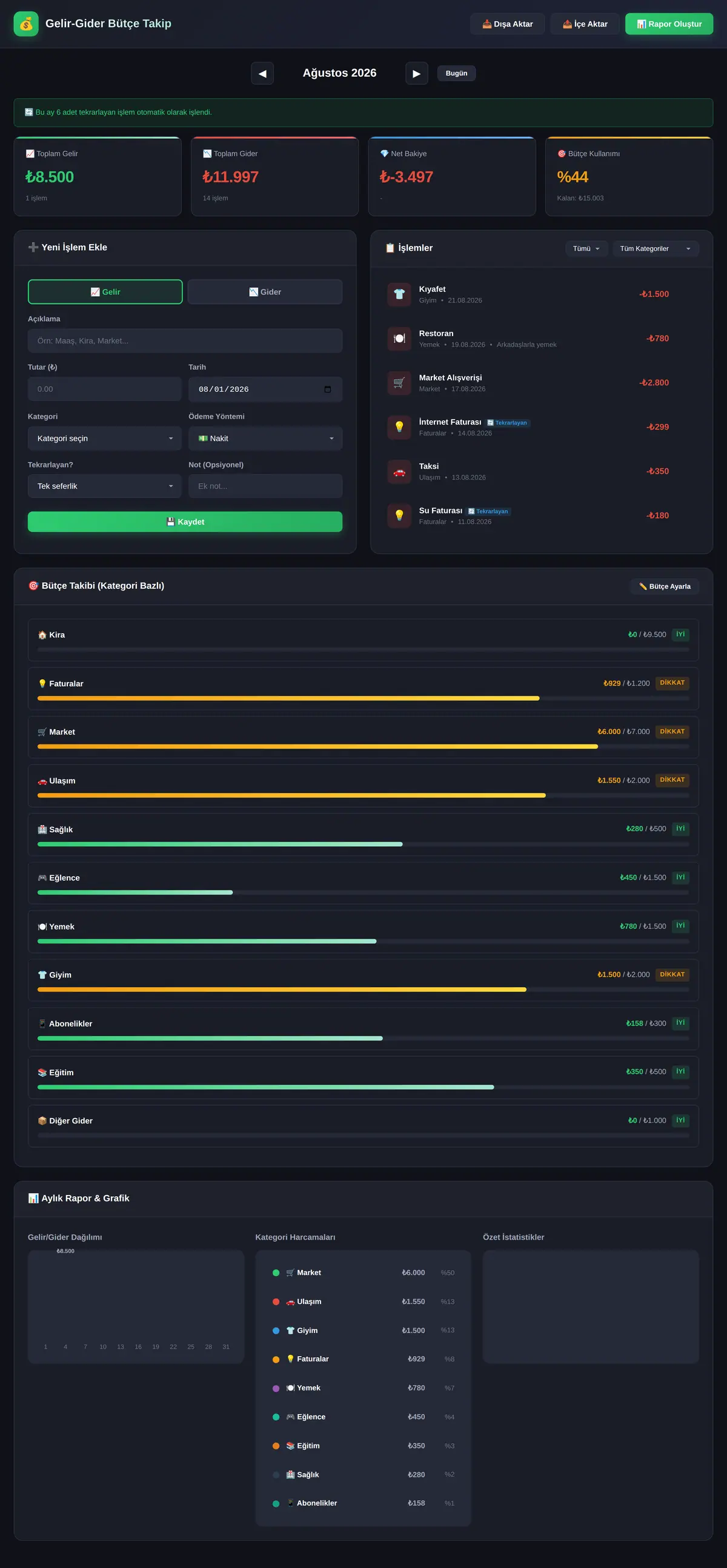
Task: Click the Market budget progress bar
Action: click(x=363, y=747)
